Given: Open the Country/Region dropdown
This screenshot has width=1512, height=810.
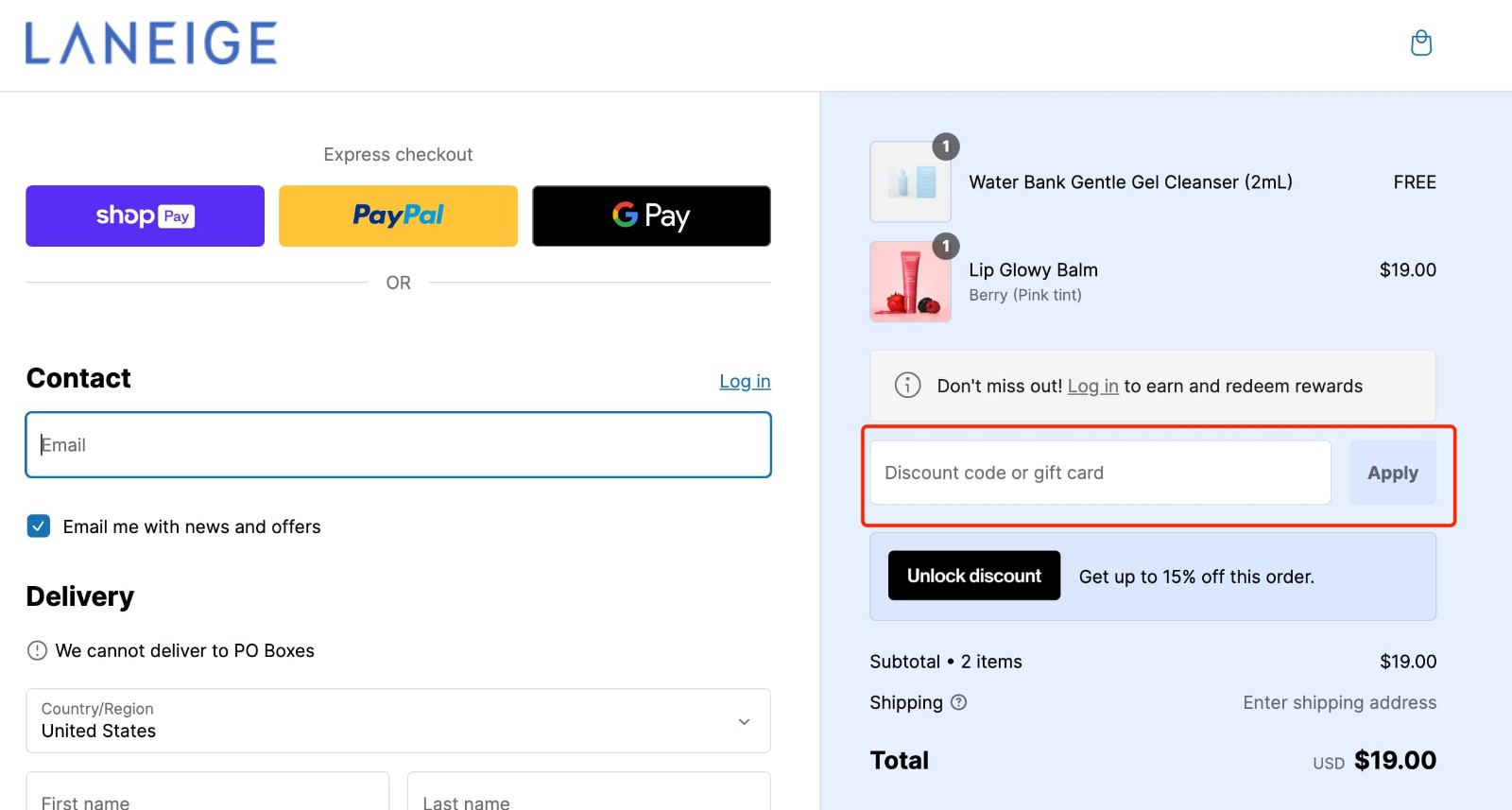Looking at the screenshot, I should coord(398,721).
